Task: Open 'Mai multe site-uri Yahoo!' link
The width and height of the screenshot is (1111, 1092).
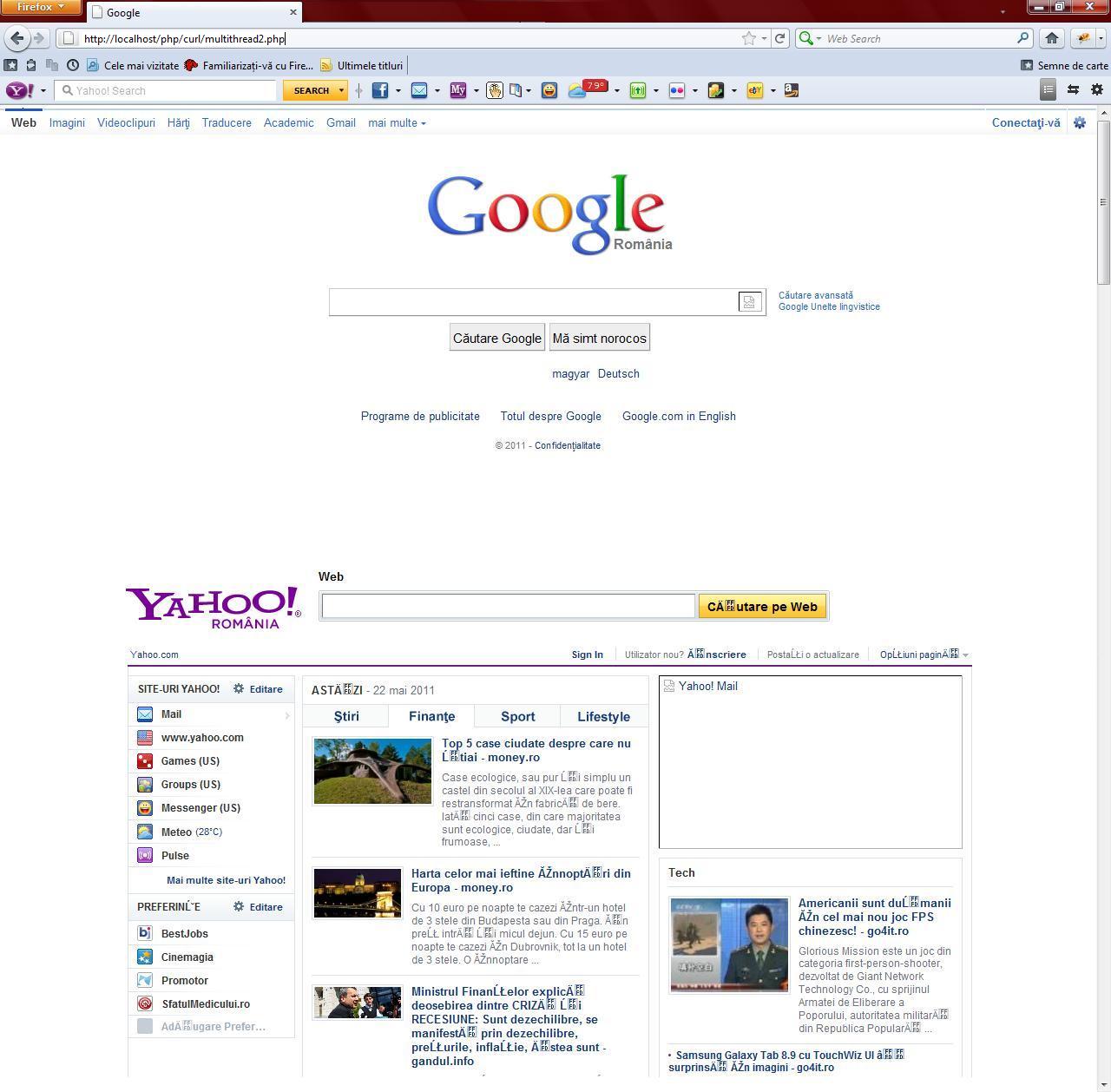Action: pos(226,880)
